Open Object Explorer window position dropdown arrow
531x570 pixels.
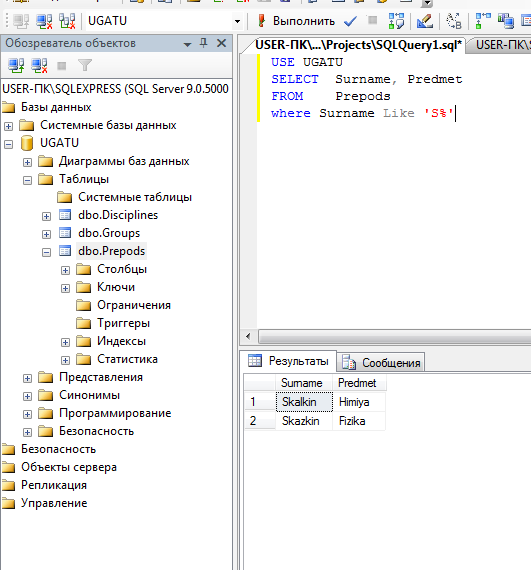[x=187, y=44]
